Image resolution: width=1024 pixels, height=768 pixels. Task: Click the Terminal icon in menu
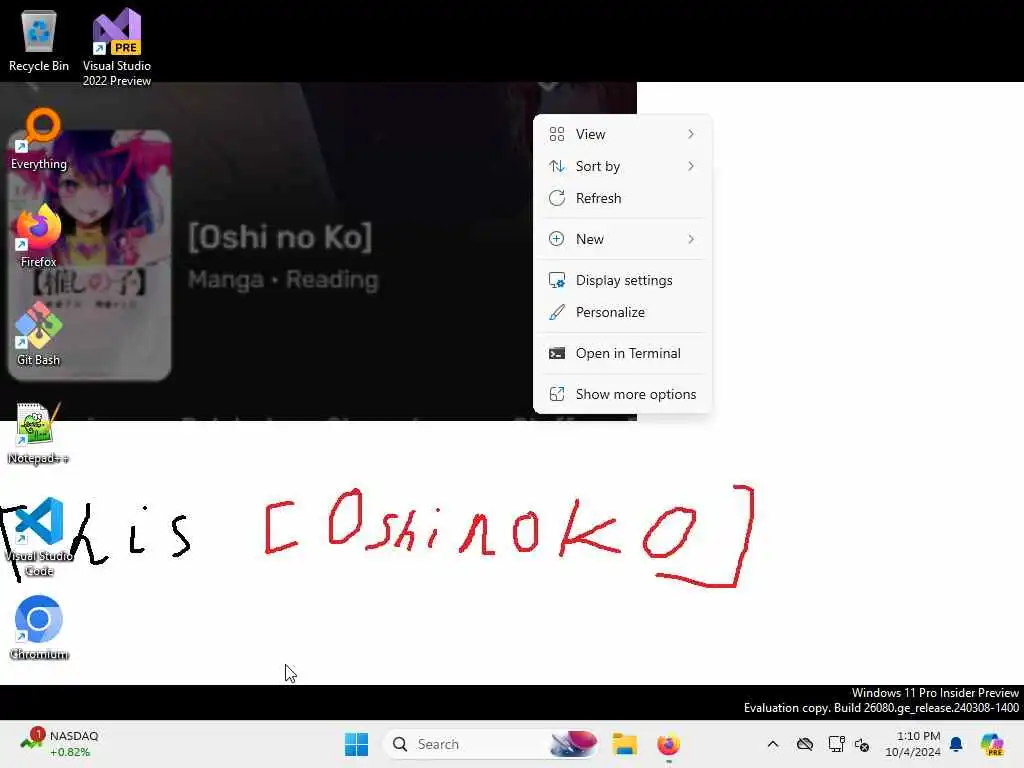point(556,353)
